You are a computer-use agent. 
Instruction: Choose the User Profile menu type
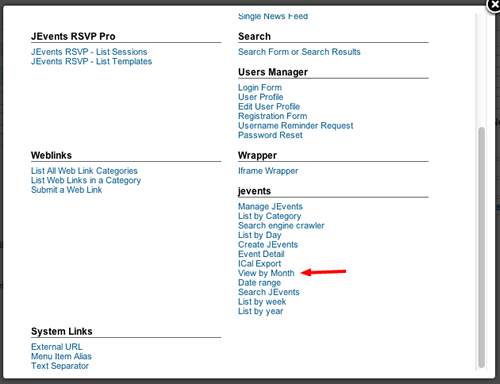(260, 97)
